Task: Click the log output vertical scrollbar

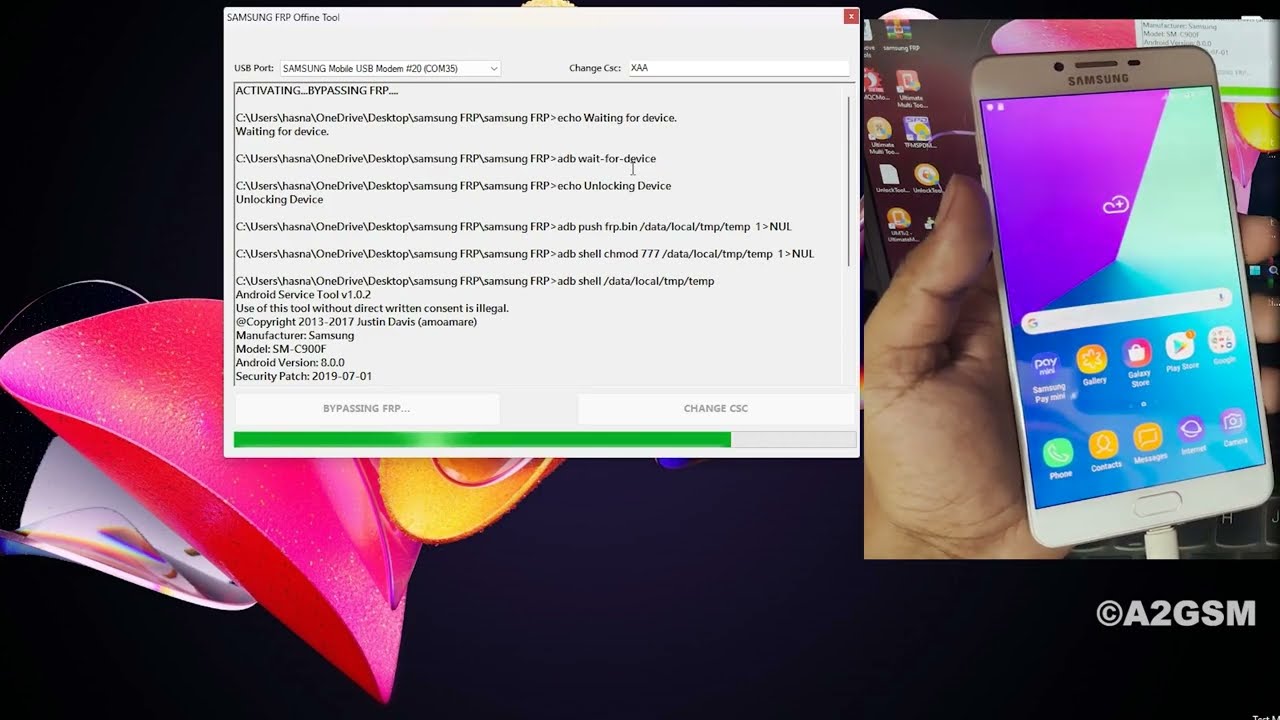Action: click(850, 180)
